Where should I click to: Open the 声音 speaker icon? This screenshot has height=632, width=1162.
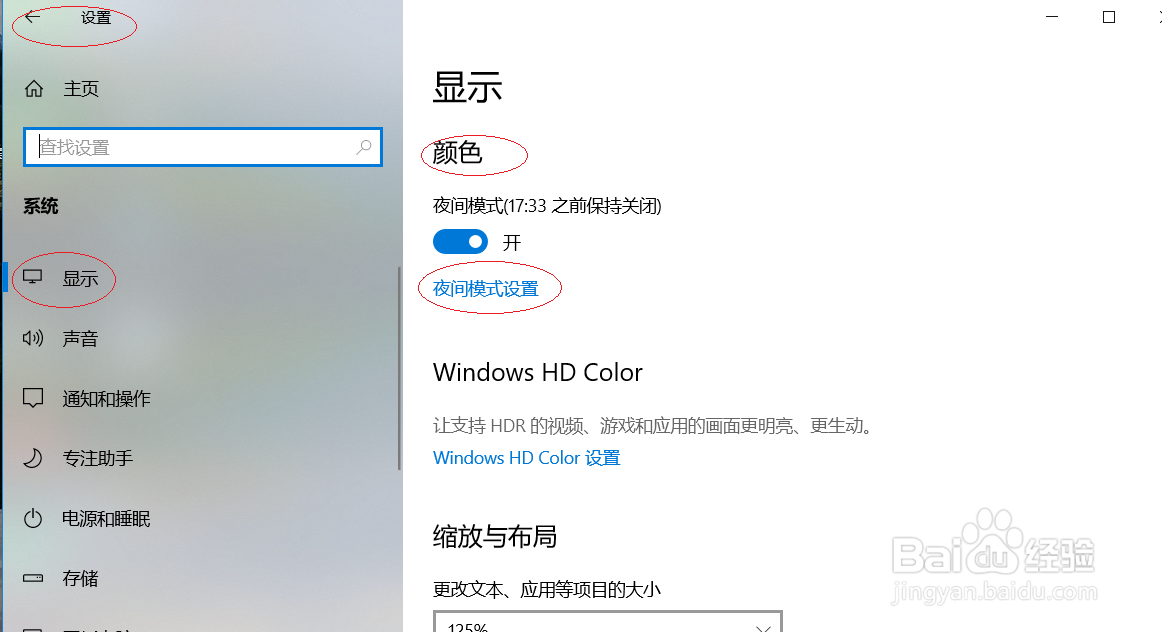(33, 339)
